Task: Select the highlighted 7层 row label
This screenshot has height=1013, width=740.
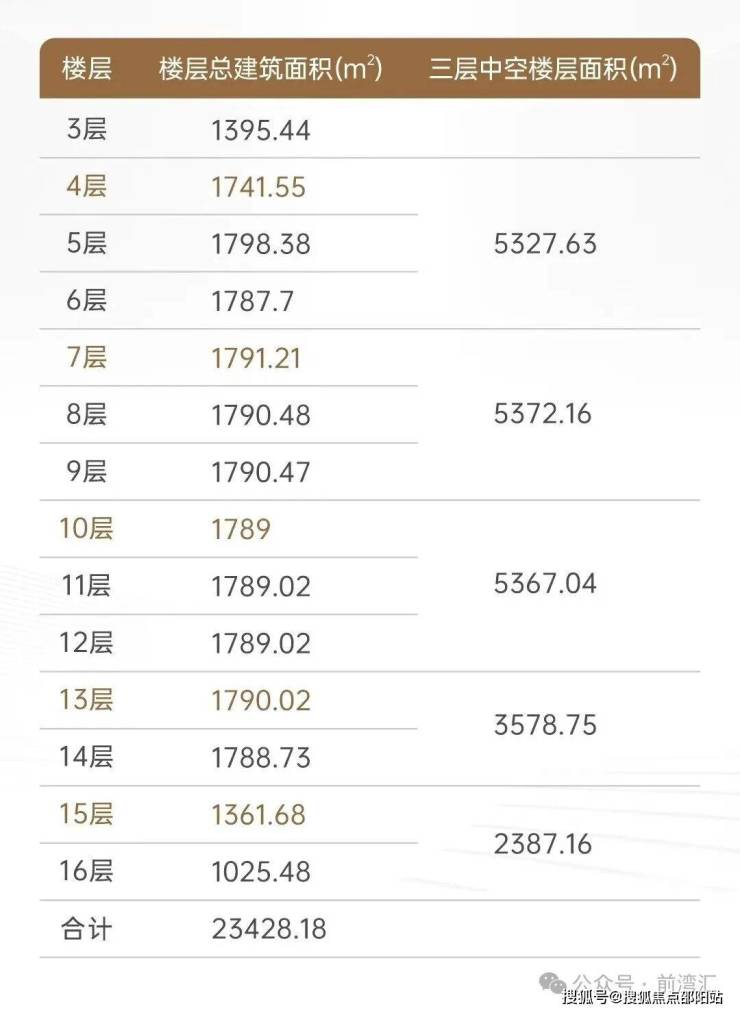Action: 86,358
